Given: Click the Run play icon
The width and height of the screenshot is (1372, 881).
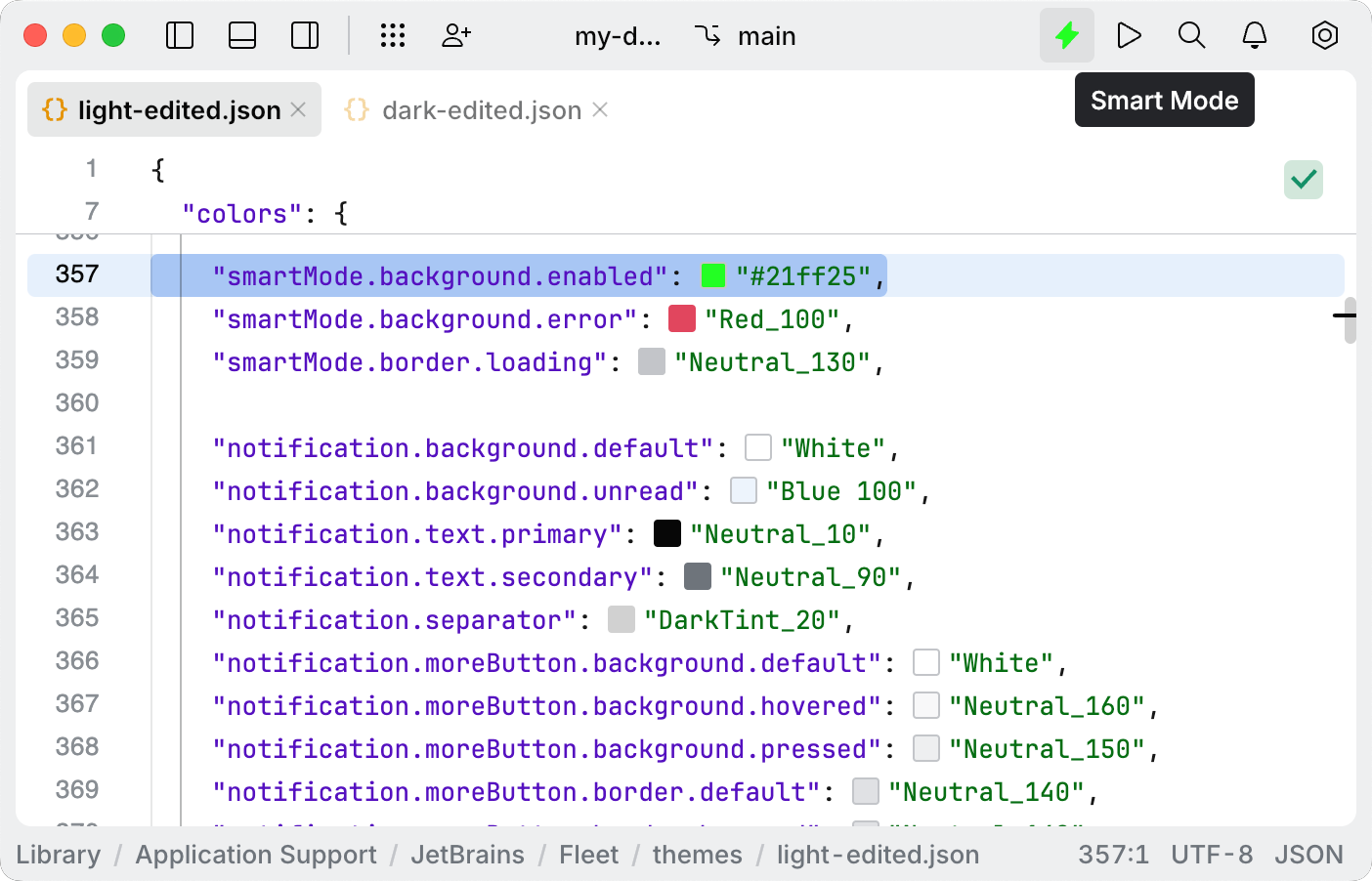Looking at the screenshot, I should tap(1129, 36).
